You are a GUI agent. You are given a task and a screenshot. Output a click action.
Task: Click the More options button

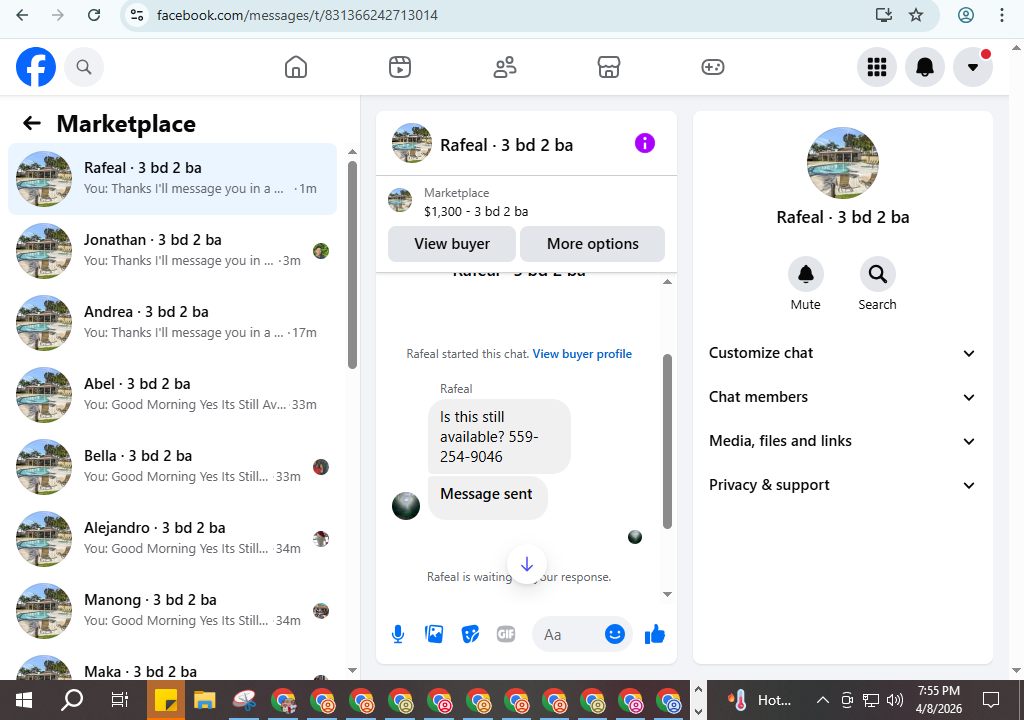click(592, 244)
